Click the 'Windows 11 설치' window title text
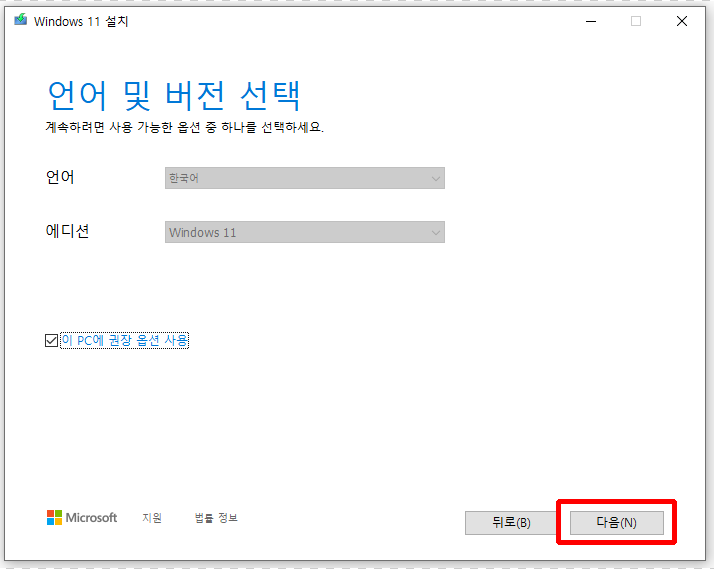Viewport: 714px width, 569px height. 81,21
